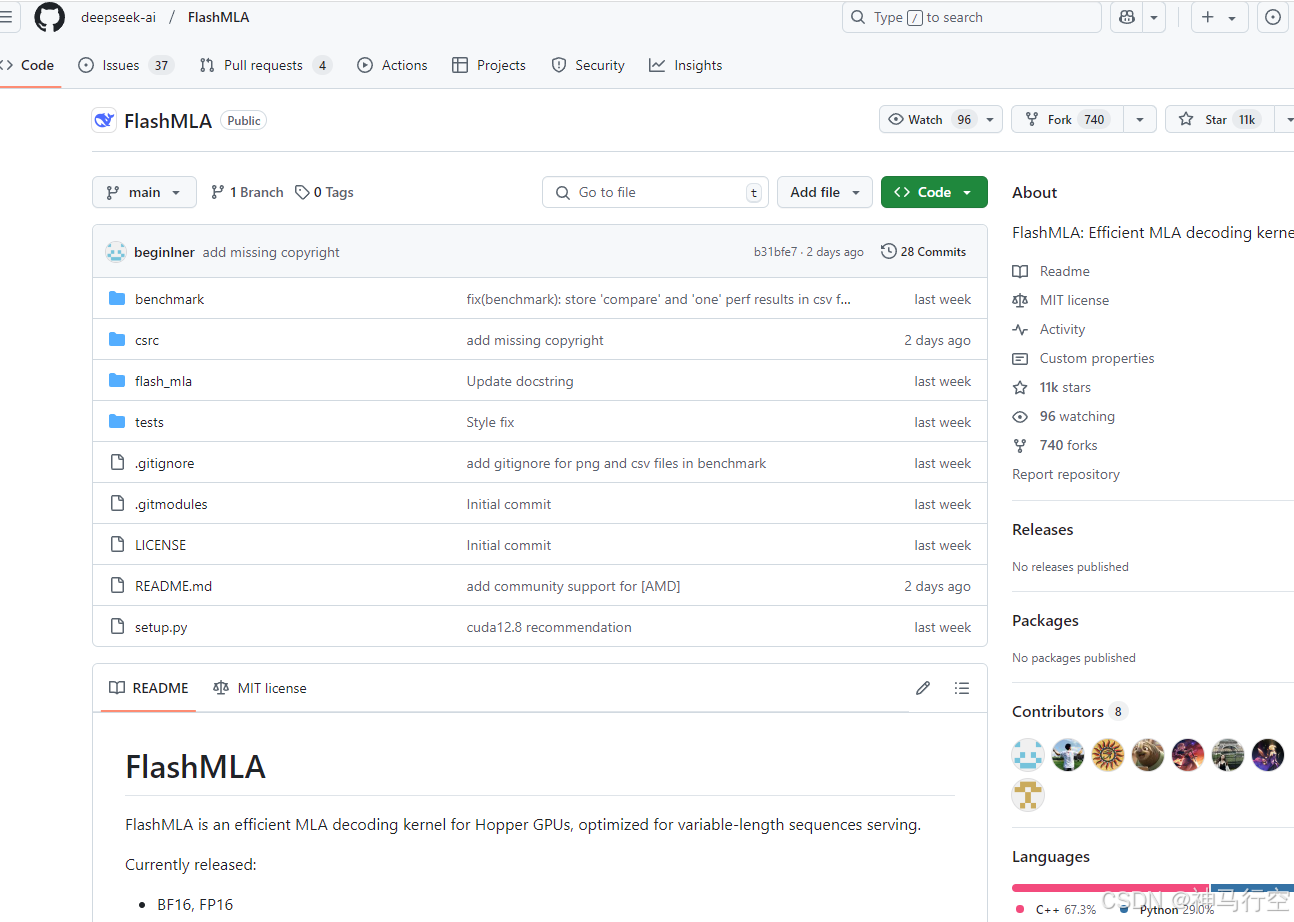
Task: Switch to the Actions tab
Action: (x=392, y=65)
